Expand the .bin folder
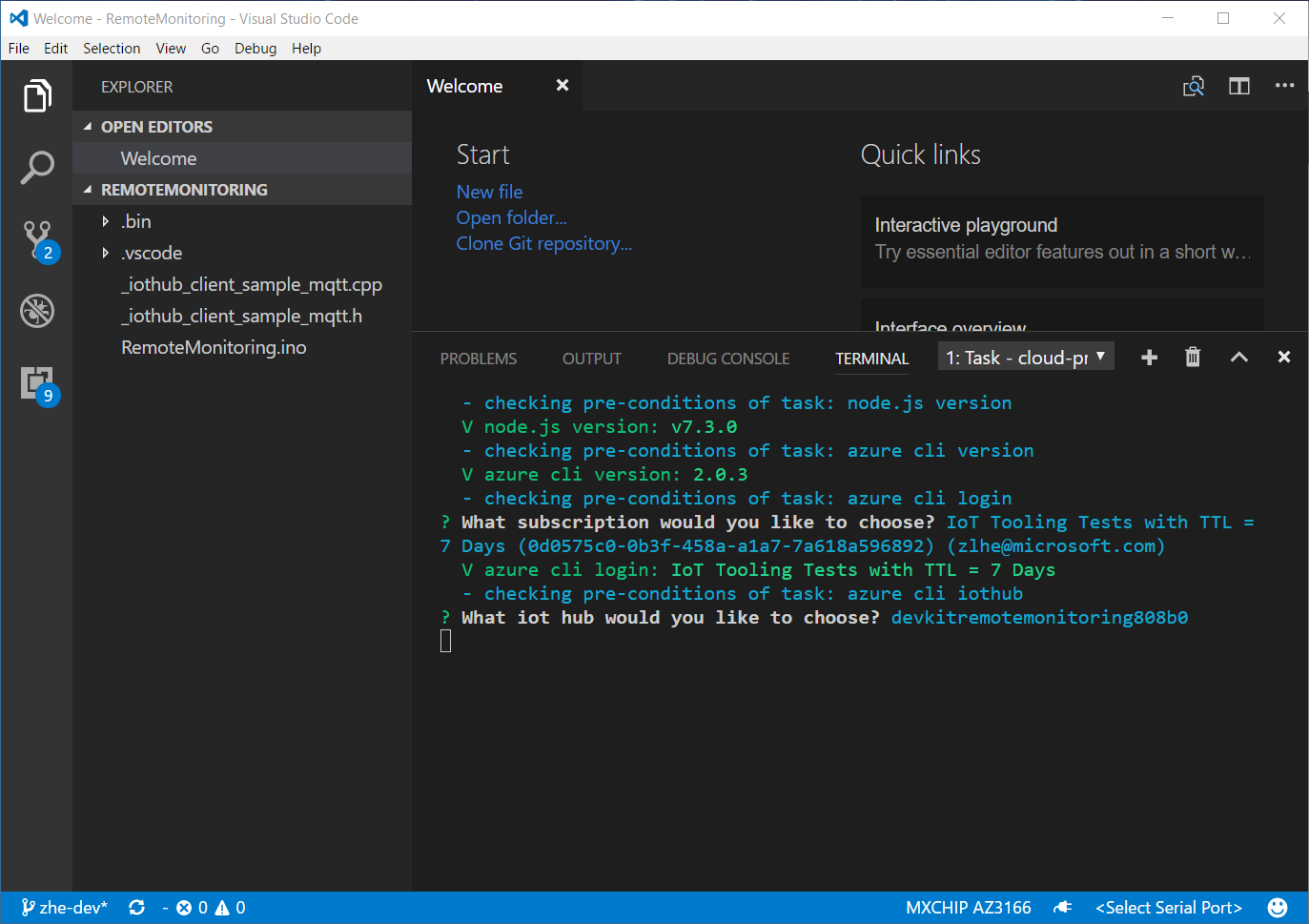 (242, 221)
